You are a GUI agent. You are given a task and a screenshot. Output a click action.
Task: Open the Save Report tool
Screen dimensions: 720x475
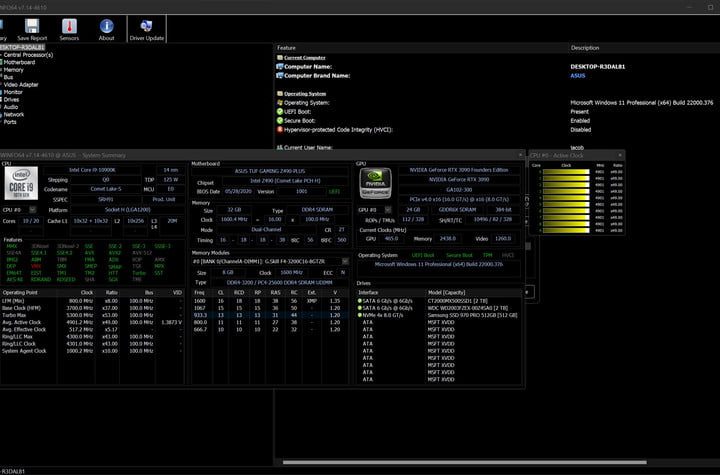click(32, 30)
